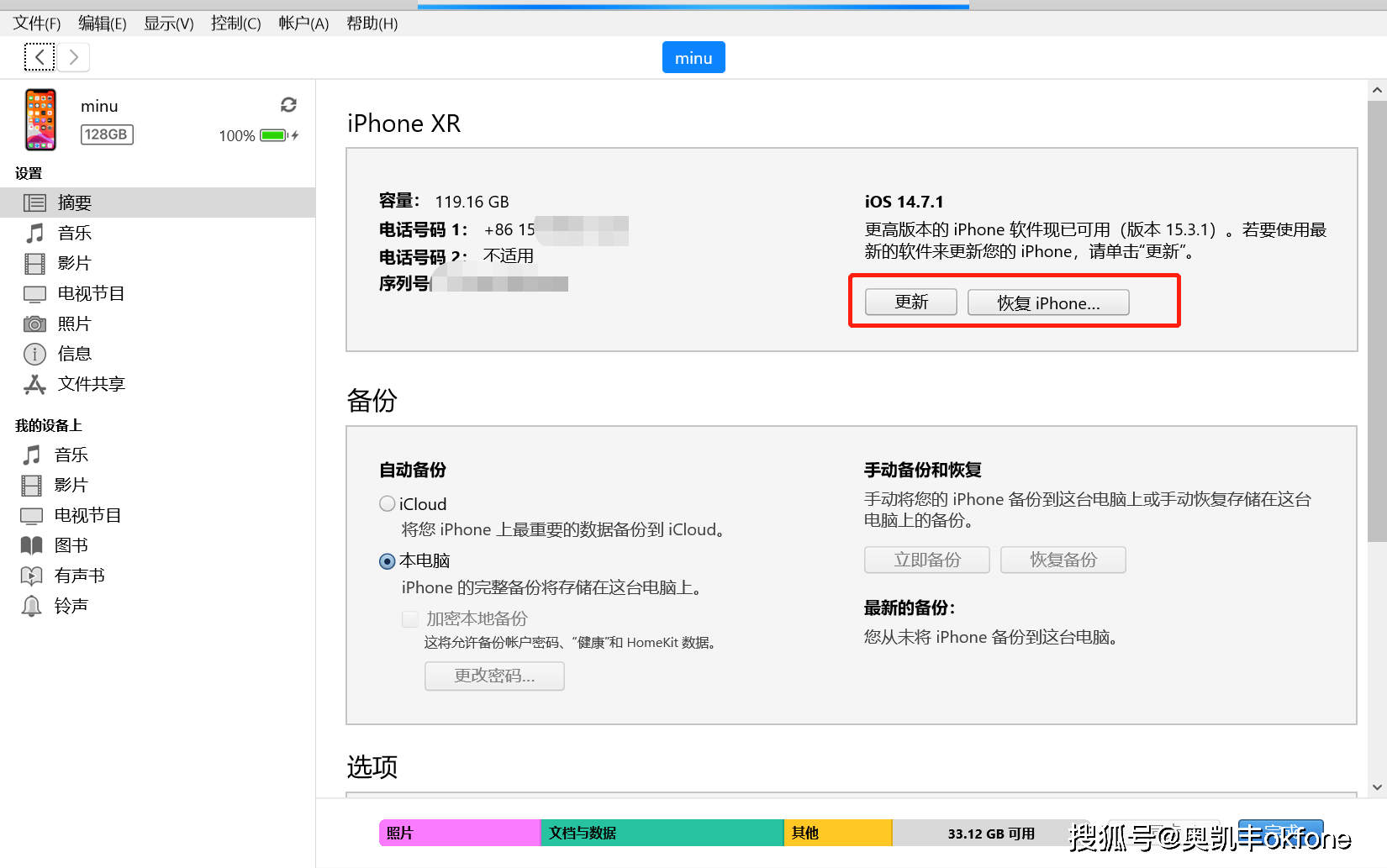
Task: Select the minu device tab
Action: click(x=693, y=57)
